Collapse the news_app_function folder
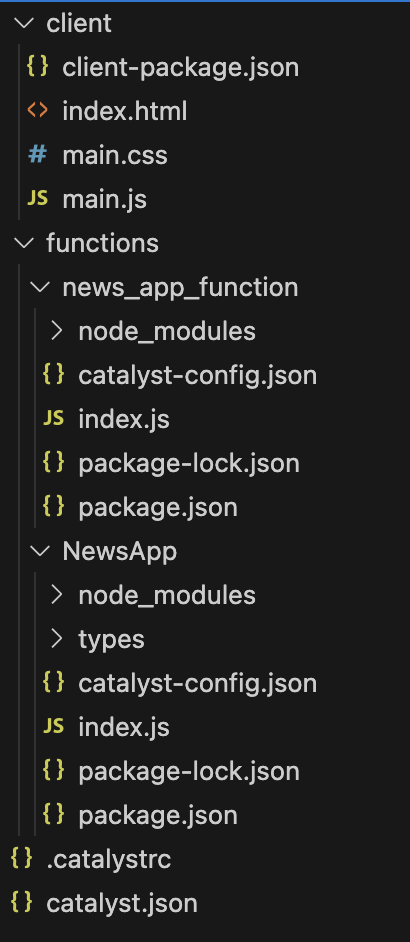This screenshot has height=942, width=410. click(40, 287)
